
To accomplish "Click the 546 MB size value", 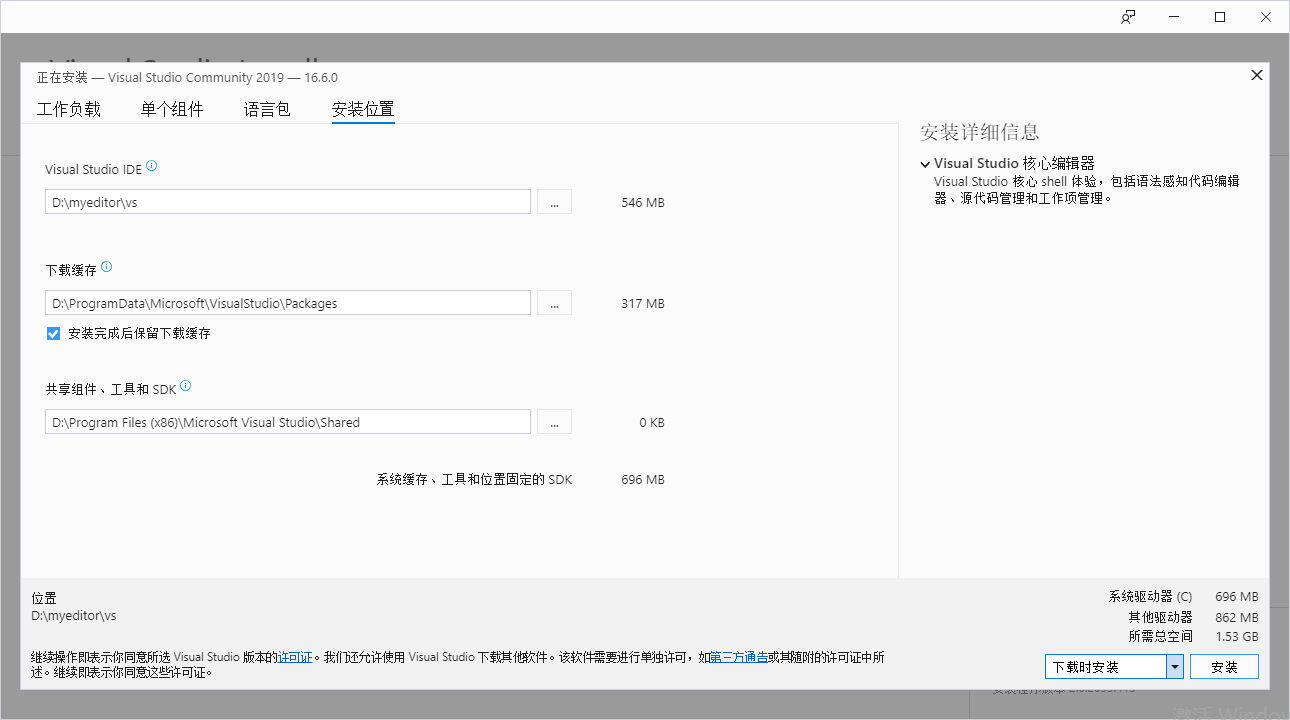I will coord(643,203).
